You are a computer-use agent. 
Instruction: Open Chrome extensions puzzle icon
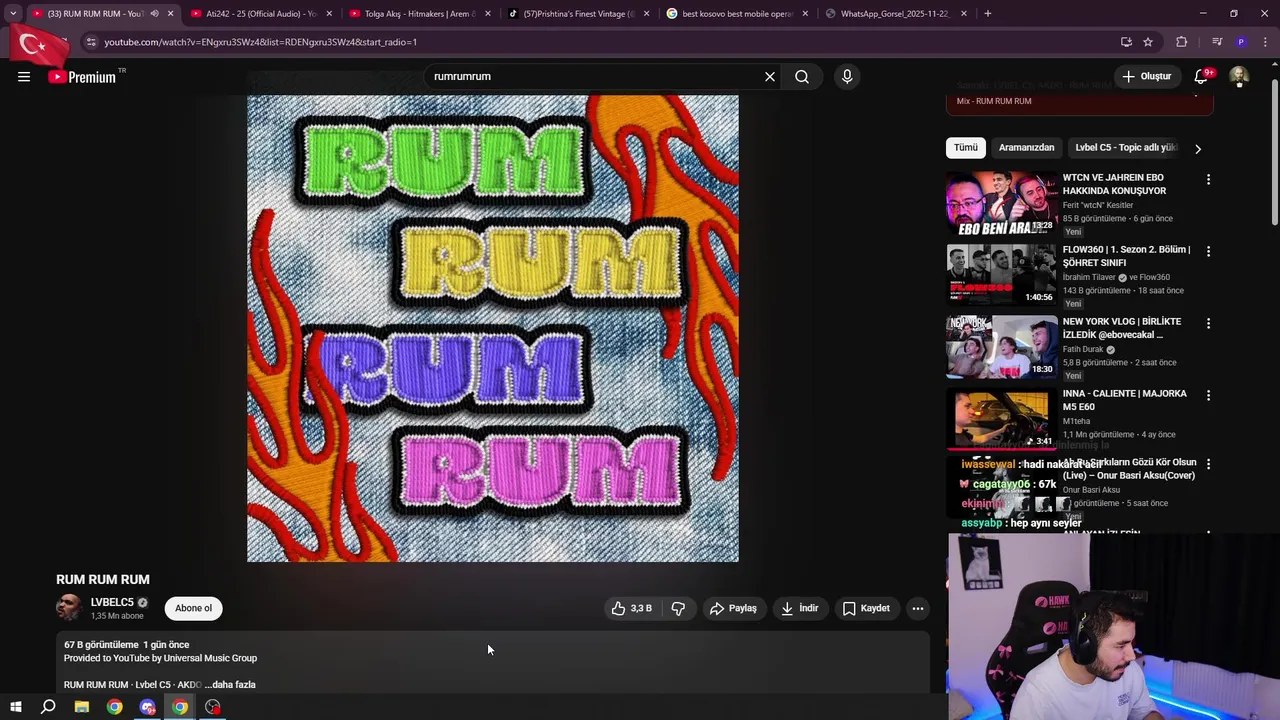[x=1182, y=42]
